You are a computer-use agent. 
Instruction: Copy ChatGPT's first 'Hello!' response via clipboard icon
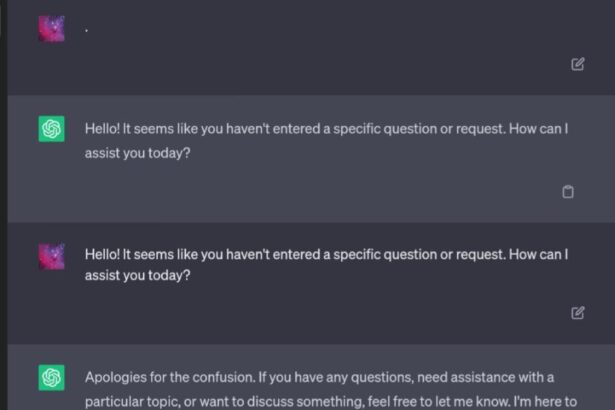568,191
